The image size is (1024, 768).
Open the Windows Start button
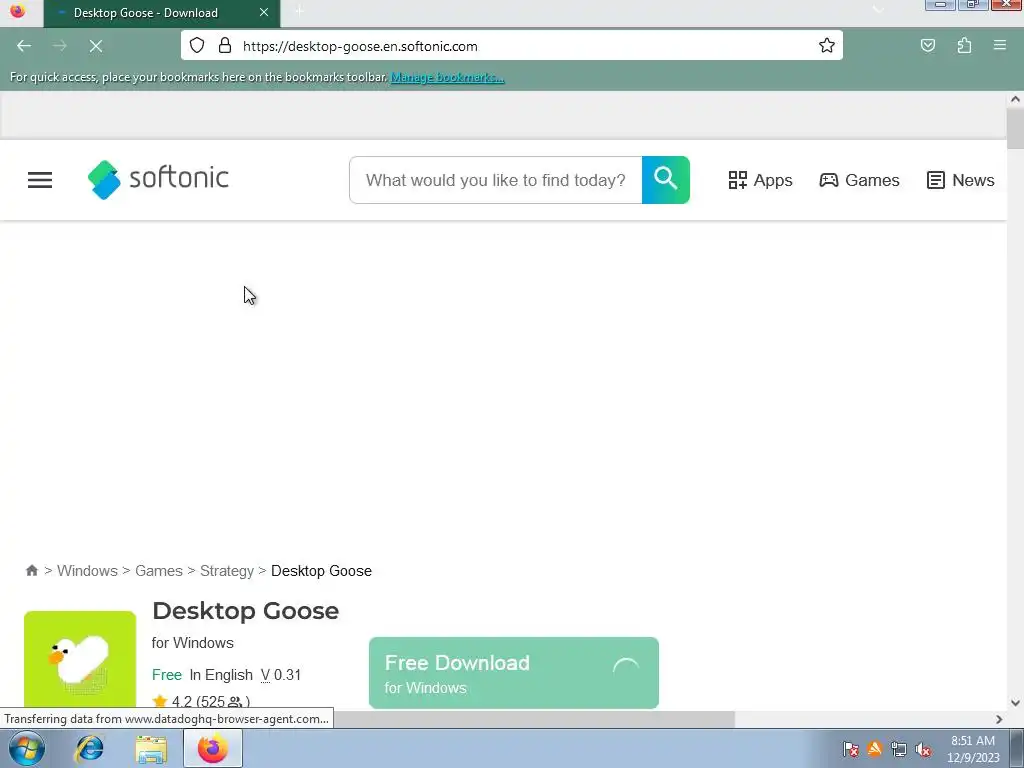27,748
